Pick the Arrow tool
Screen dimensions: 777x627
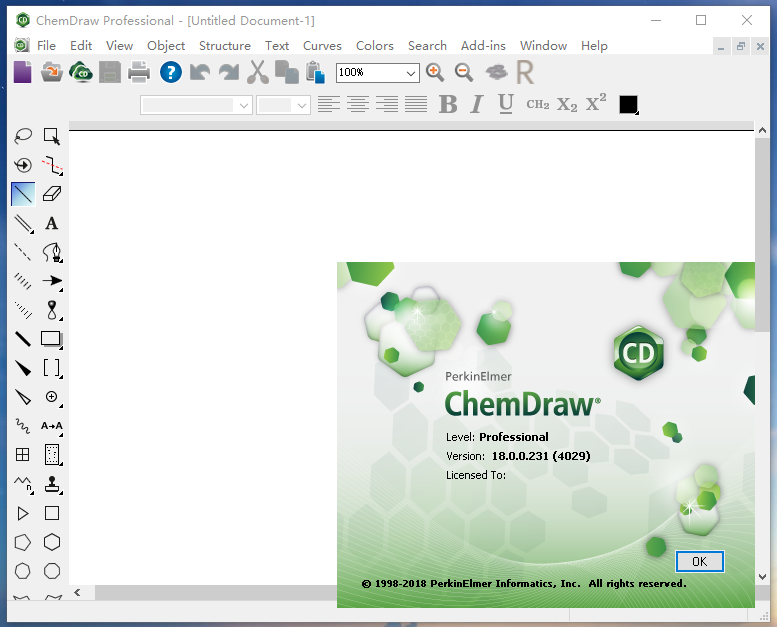[52, 281]
